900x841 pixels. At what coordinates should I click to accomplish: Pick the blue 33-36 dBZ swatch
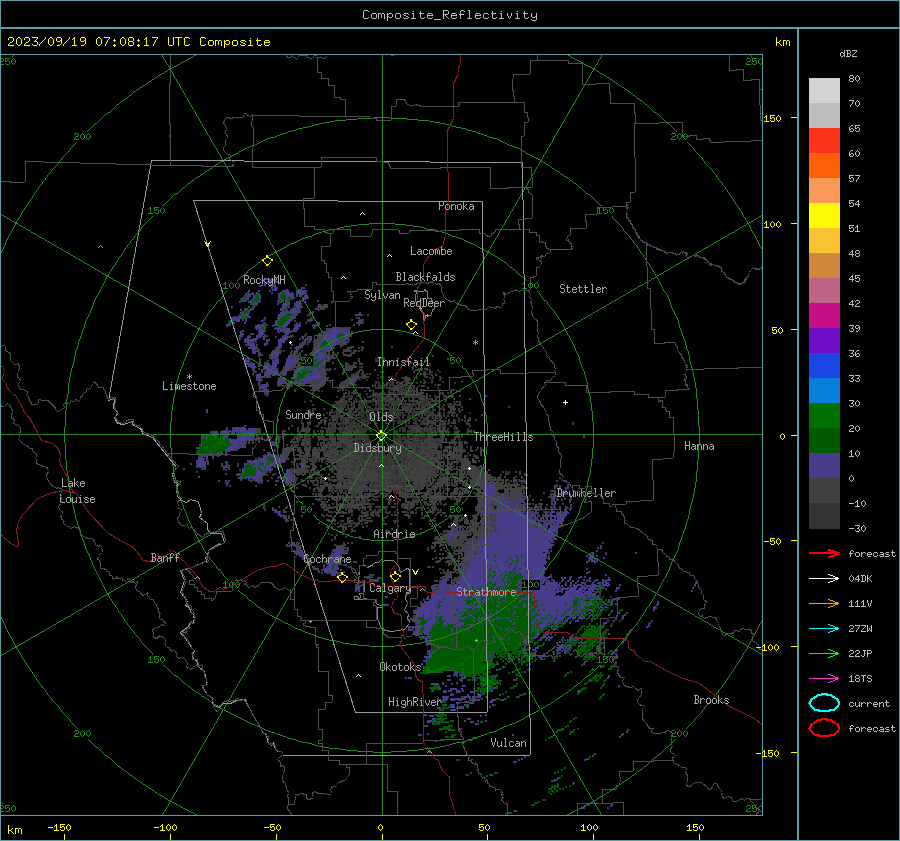[824, 365]
